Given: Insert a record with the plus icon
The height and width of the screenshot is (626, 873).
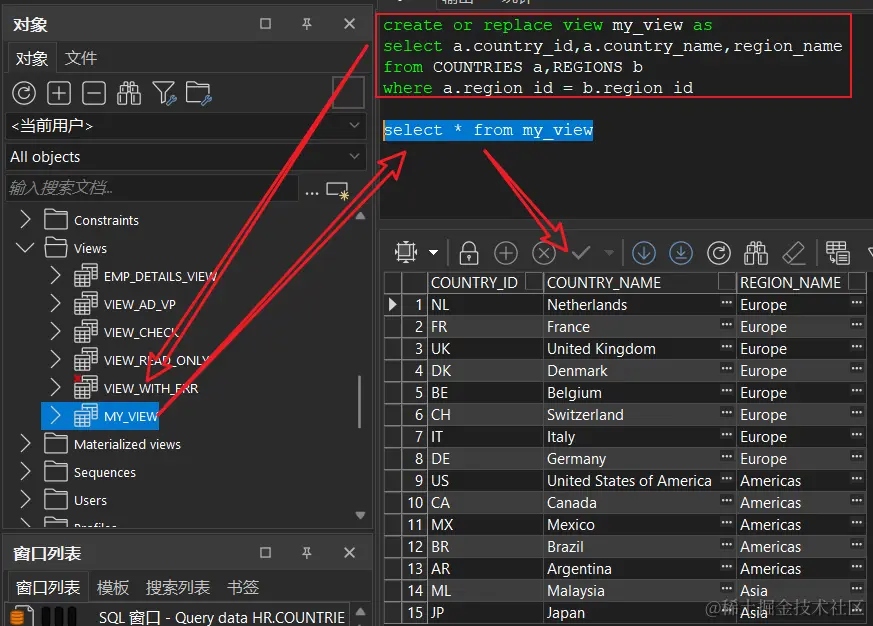Looking at the screenshot, I should click(x=506, y=253).
